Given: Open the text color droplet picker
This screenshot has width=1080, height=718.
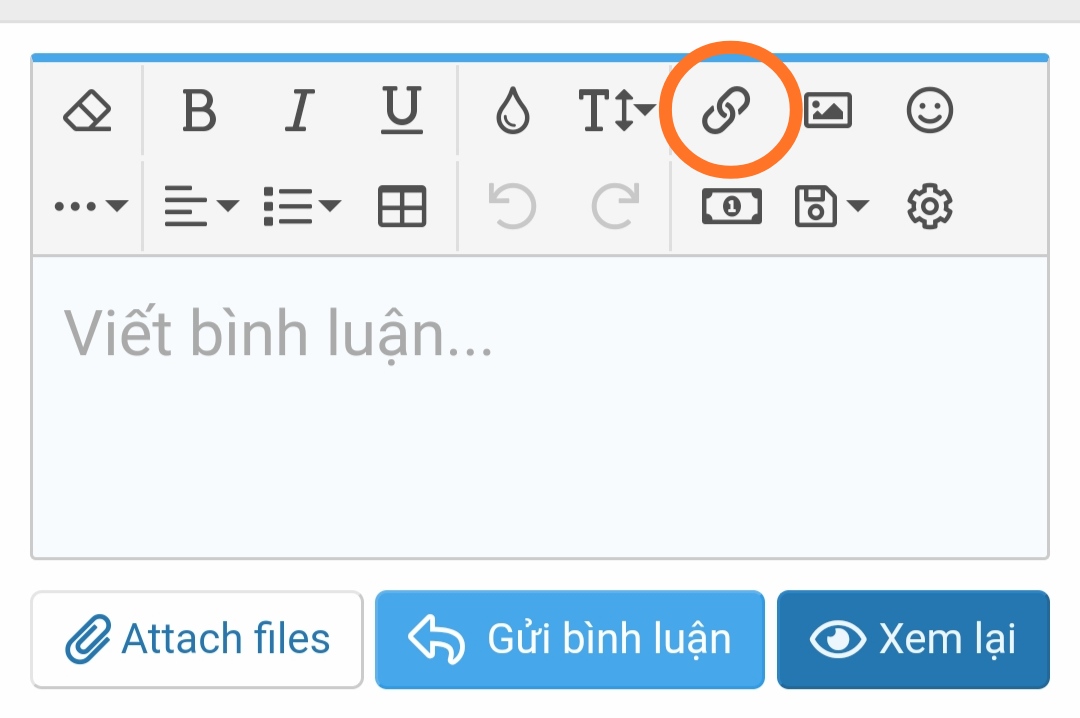Looking at the screenshot, I should click(x=513, y=110).
